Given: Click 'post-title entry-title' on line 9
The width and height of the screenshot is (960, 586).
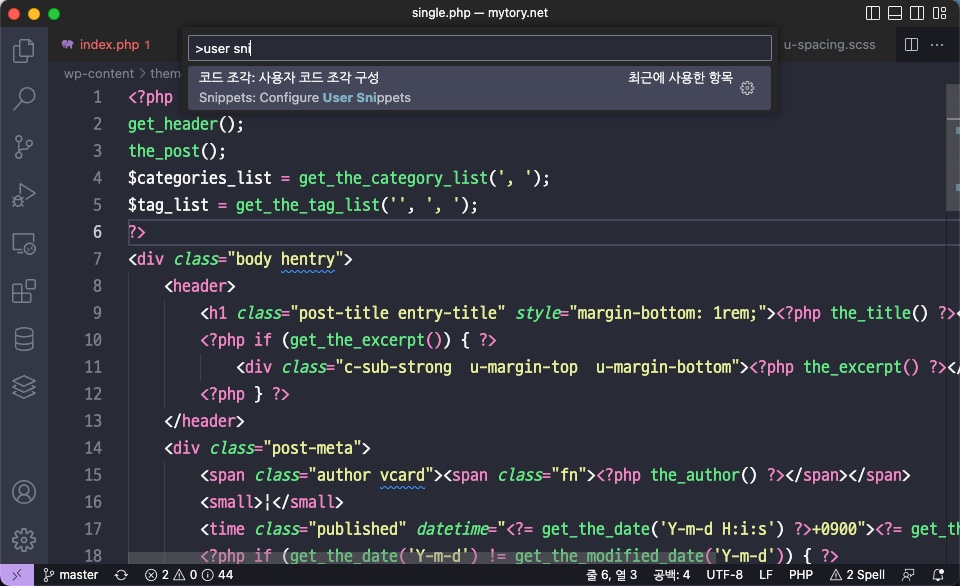Looking at the screenshot, I should point(397,313).
